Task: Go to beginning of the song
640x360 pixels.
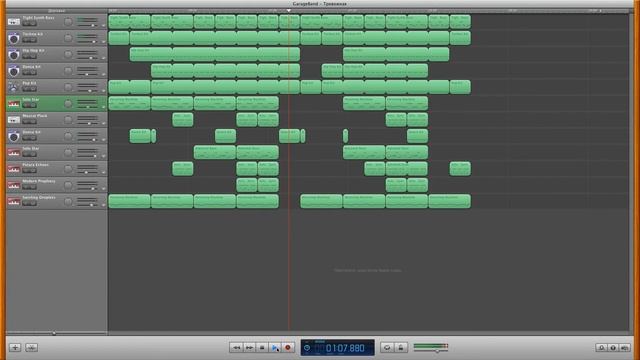Action: (x=262, y=347)
